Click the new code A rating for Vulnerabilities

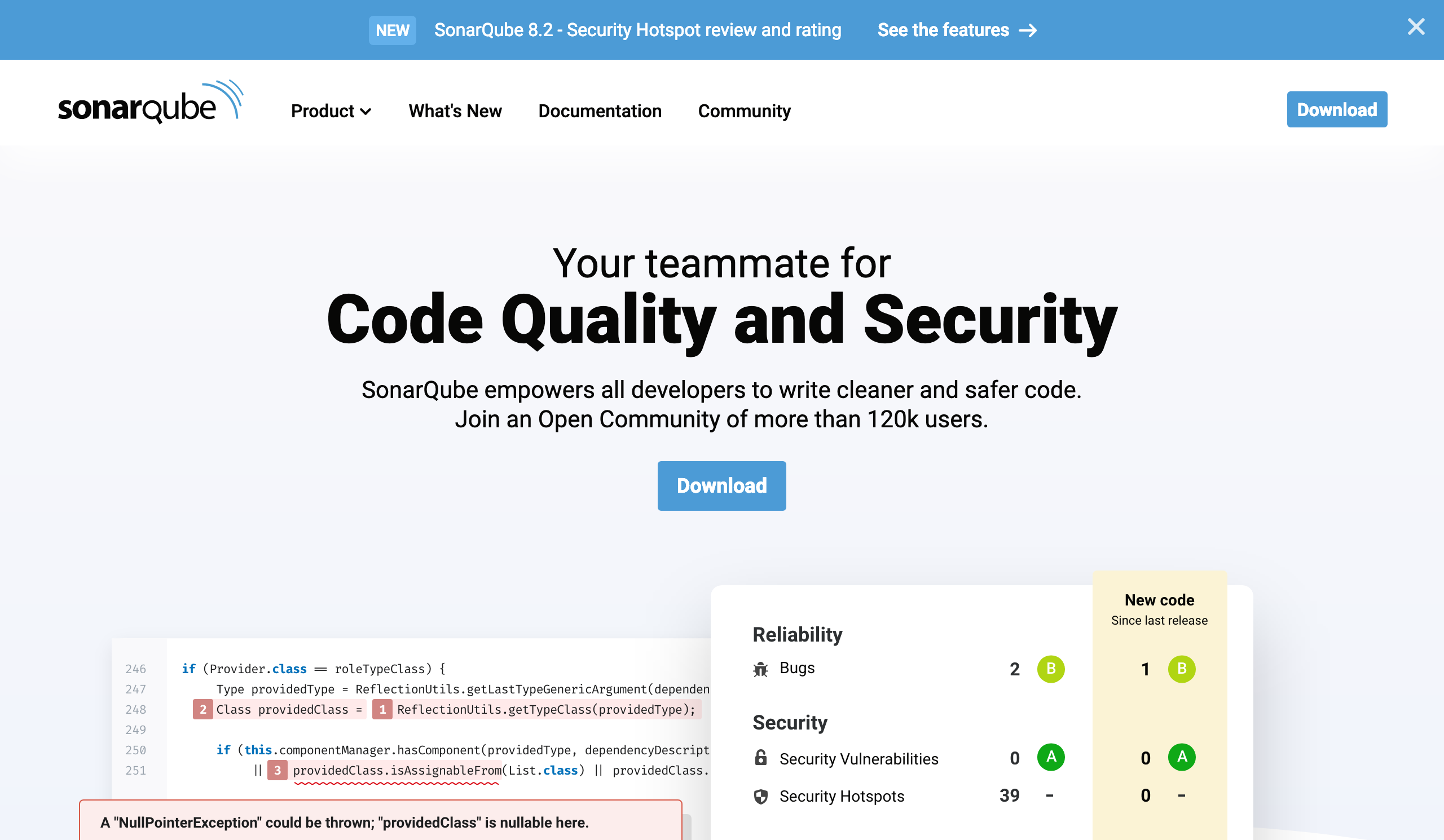coord(1182,757)
